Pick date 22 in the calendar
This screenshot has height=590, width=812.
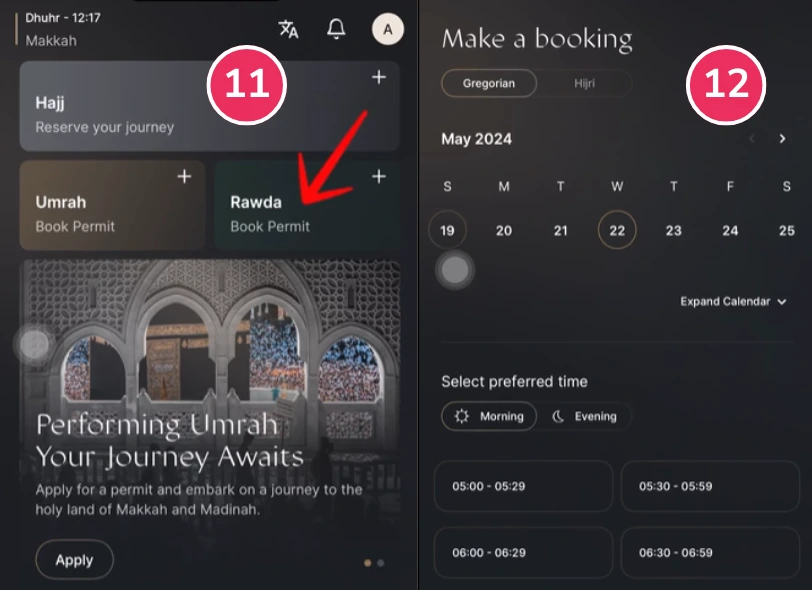[617, 230]
